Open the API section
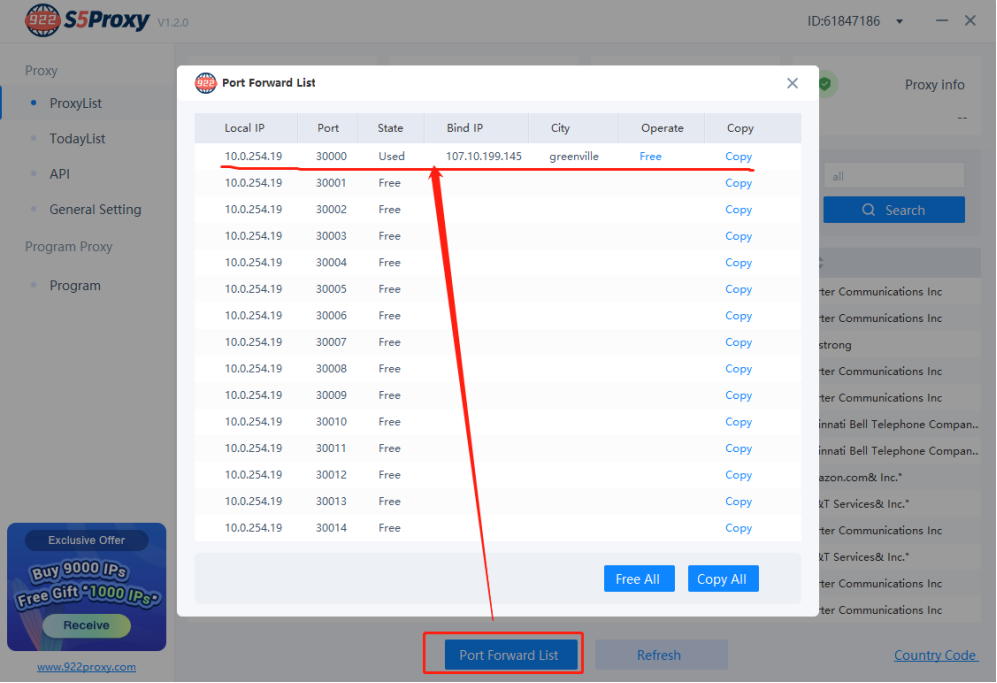The width and height of the screenshot is (997, 683). point(60,174)
